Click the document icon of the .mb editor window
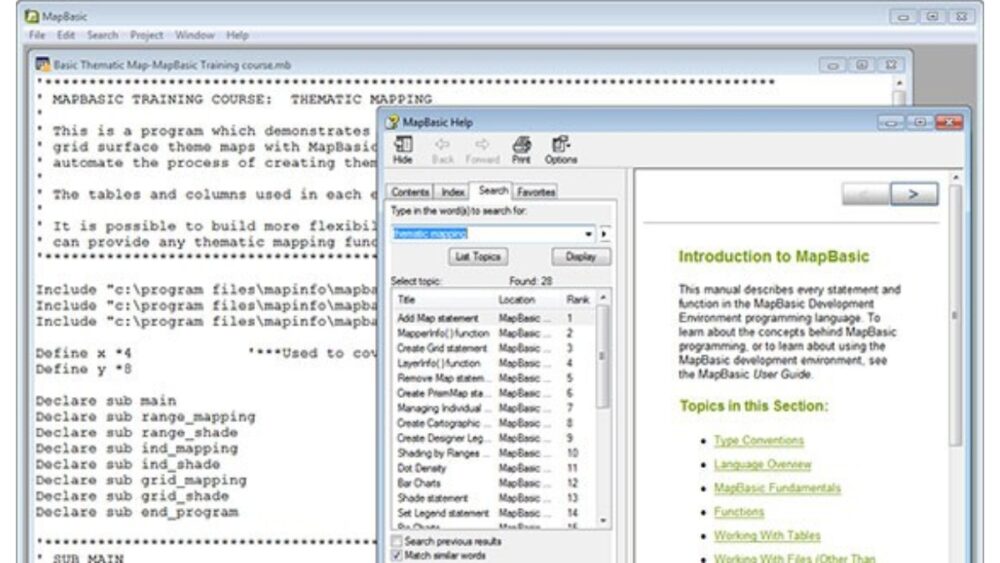The height and width of the screenshot is (563, 1000). (x=43, y=64)
